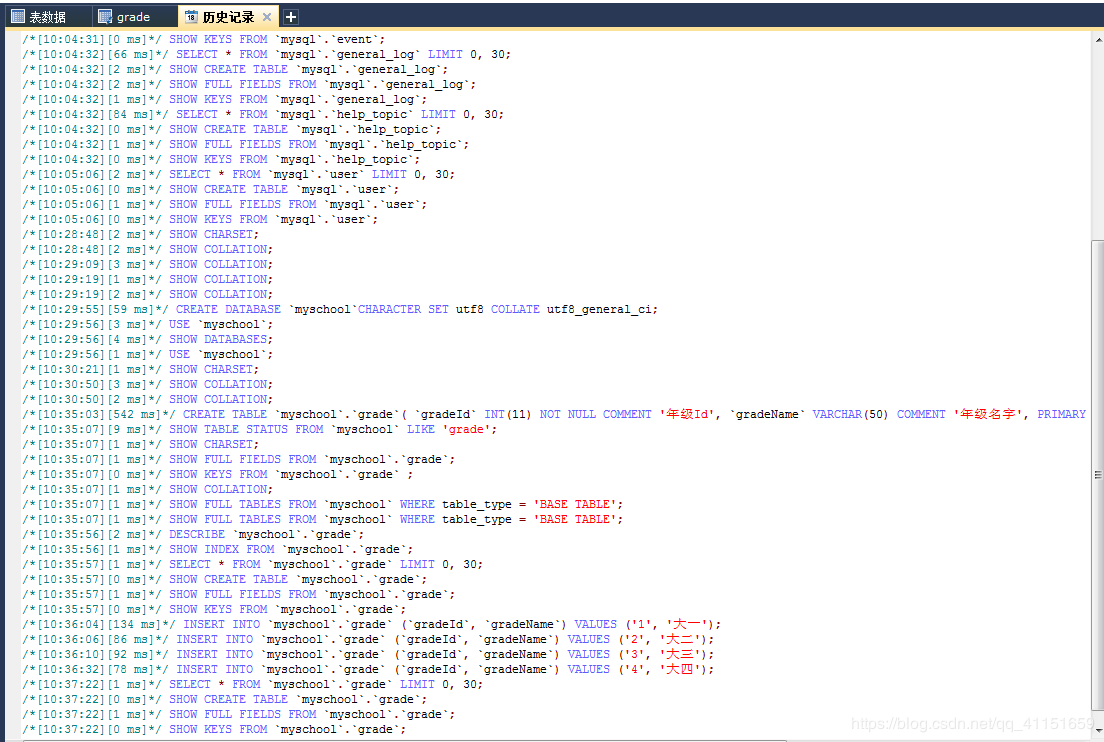The height and width of the screenshot is (742, 1104).
Task: Close the 历史记录 tab
Action: [267, 17]
